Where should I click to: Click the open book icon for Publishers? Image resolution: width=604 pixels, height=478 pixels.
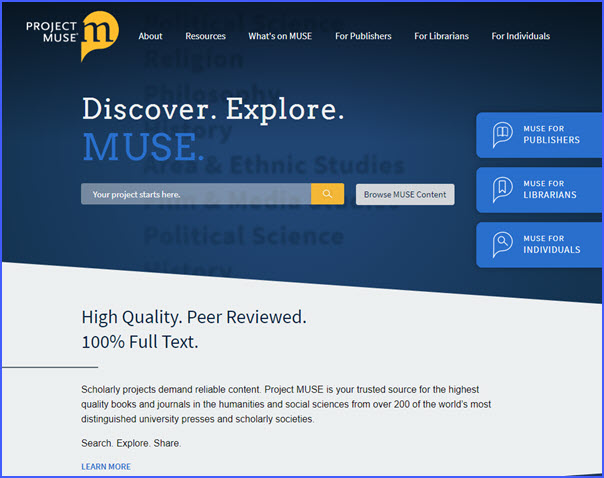click(502, 135)
